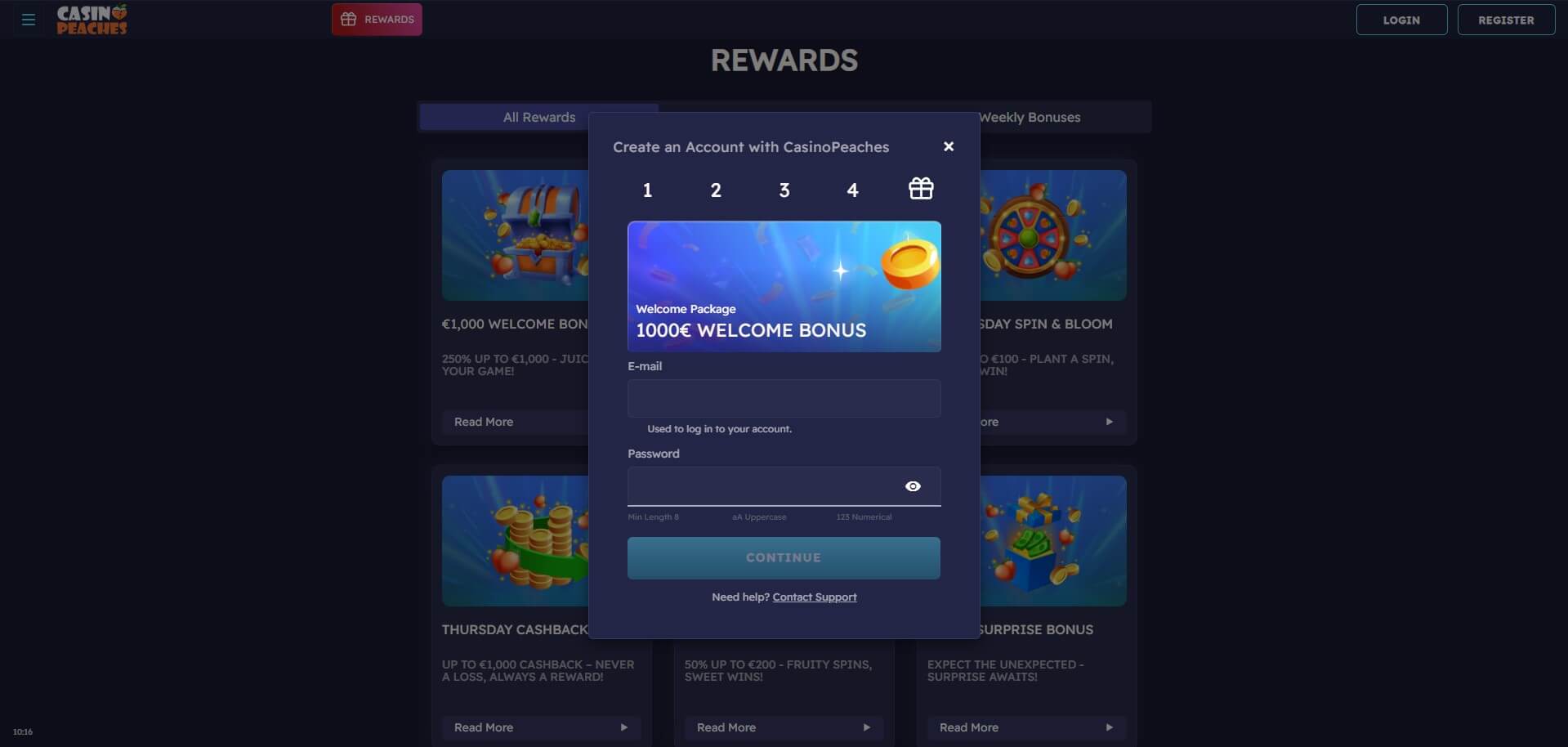The width and height of the screenshot is (1568, 747).
Task: Select step 3 in the registration wizard
Action: 784,190
